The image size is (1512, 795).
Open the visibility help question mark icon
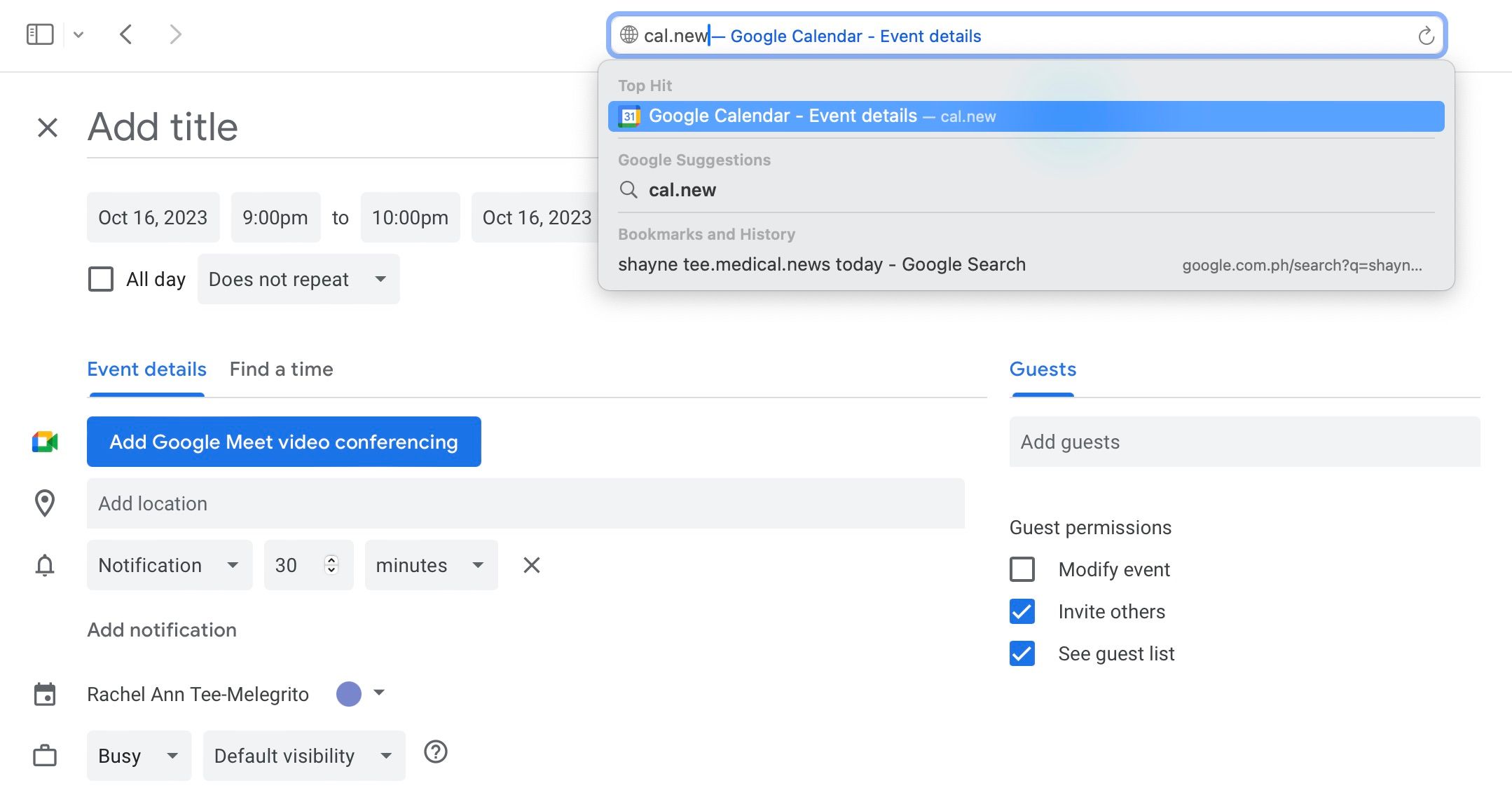click(435, 752)
